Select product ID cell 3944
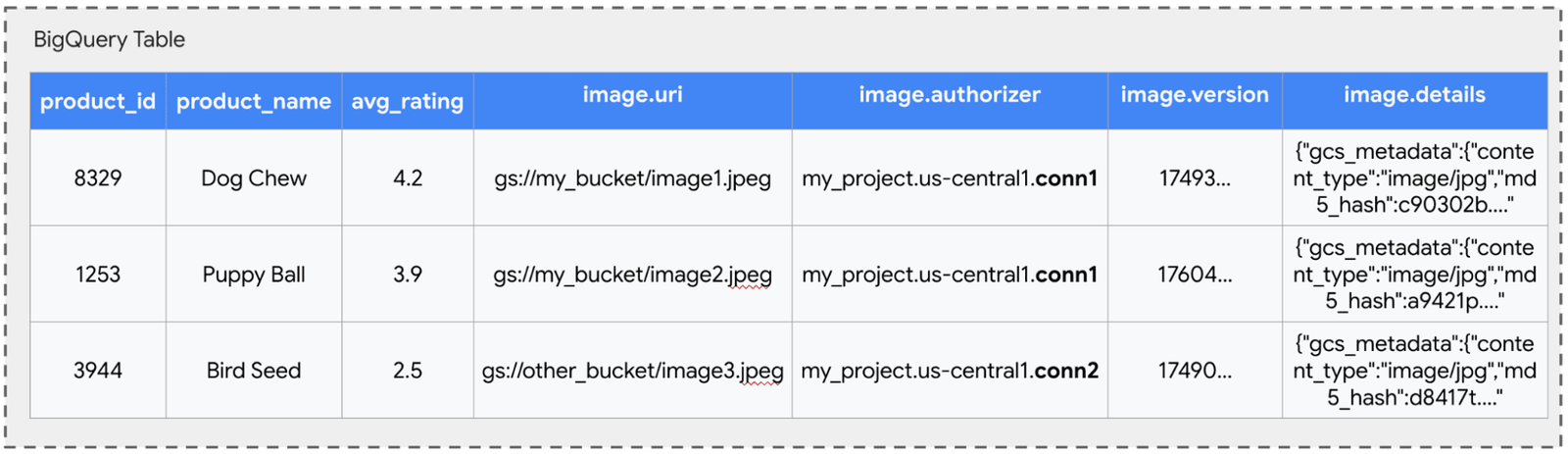The image size is (1568, 454). [x=98, y=371]
